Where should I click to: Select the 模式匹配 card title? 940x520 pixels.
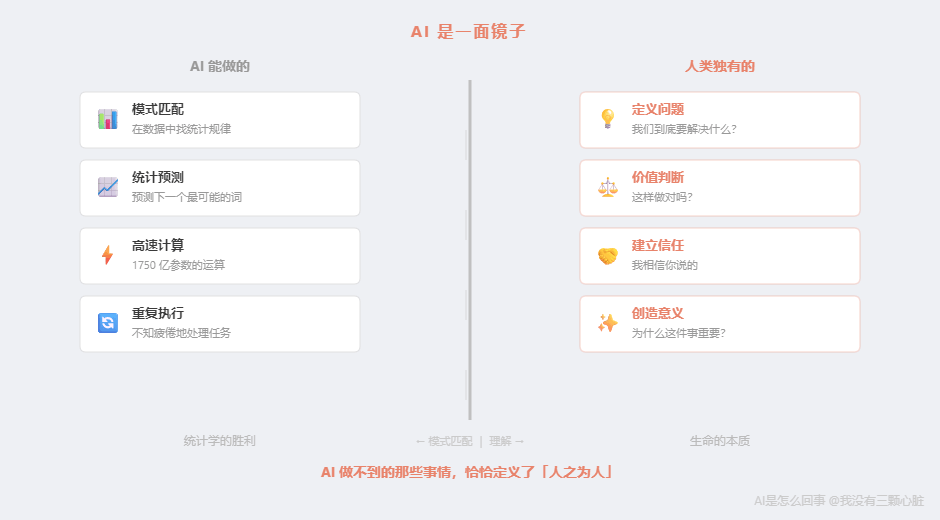coord(158,109)
